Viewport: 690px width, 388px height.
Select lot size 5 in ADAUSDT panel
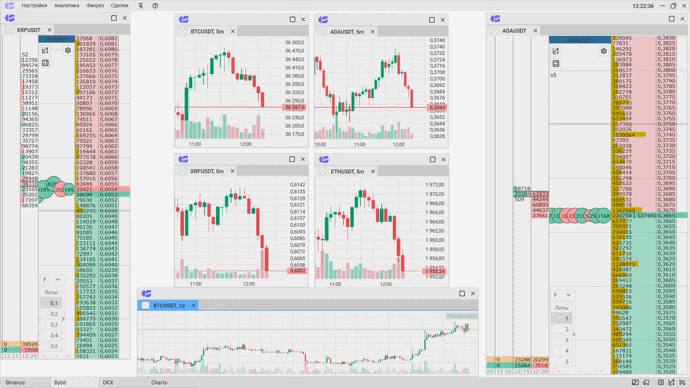[x=562, y=362]
